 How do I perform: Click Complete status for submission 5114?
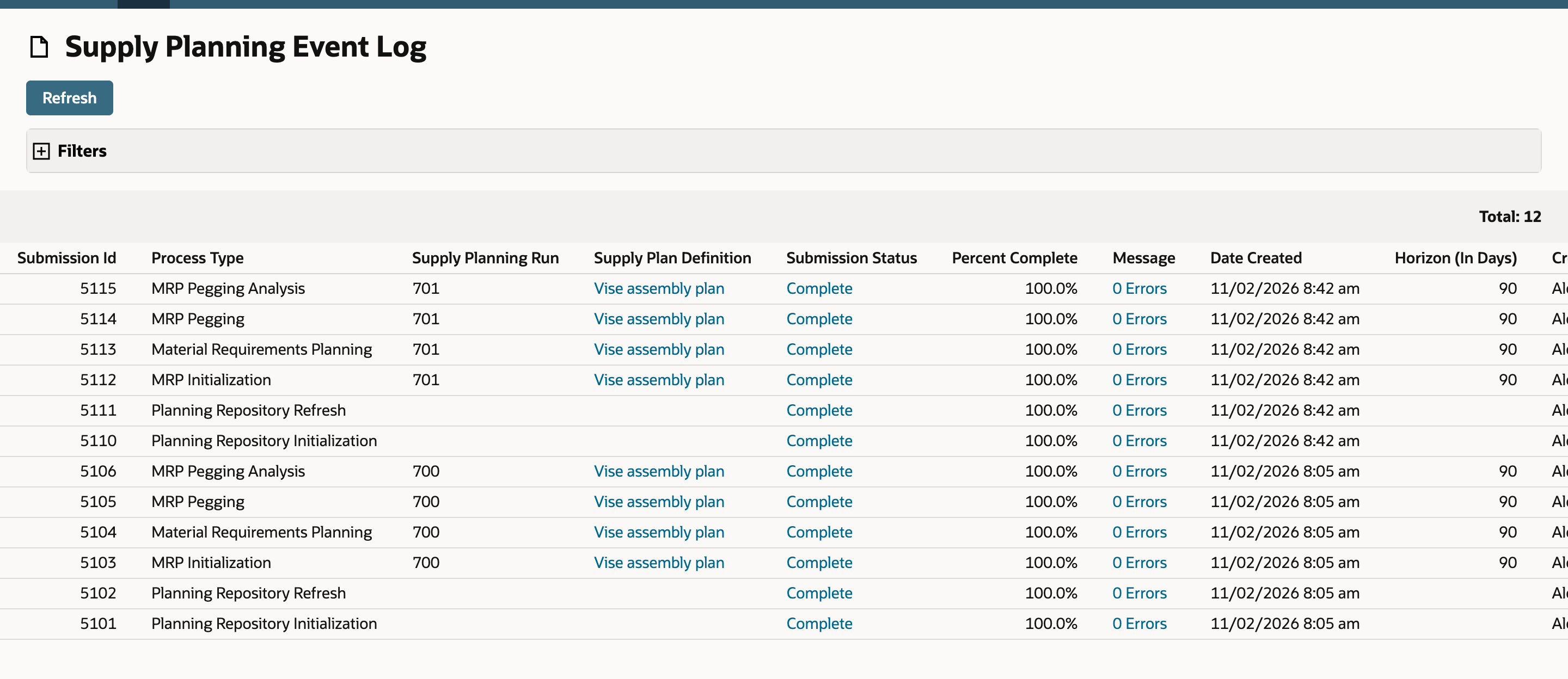click(819, 319)
